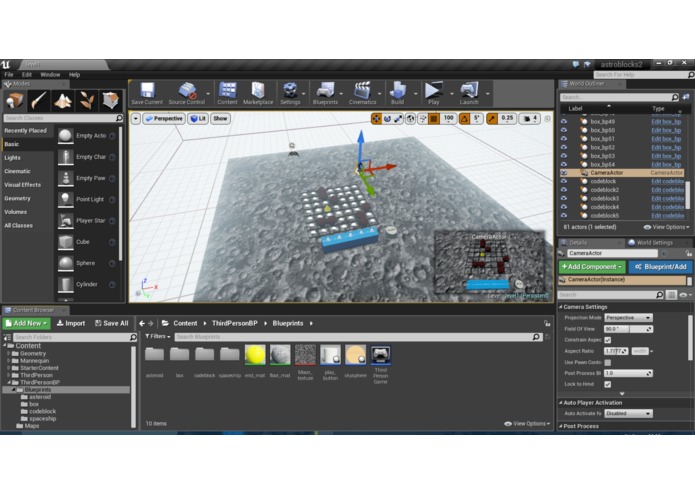This screenshot has height=494, width=695.
Task: Select the end_mat yellow material thumbnail
Action: [255, 355]
